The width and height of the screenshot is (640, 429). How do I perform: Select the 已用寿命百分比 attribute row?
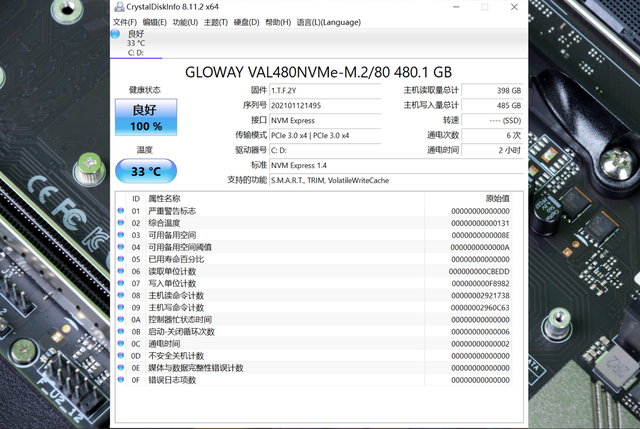coord(314,259)
